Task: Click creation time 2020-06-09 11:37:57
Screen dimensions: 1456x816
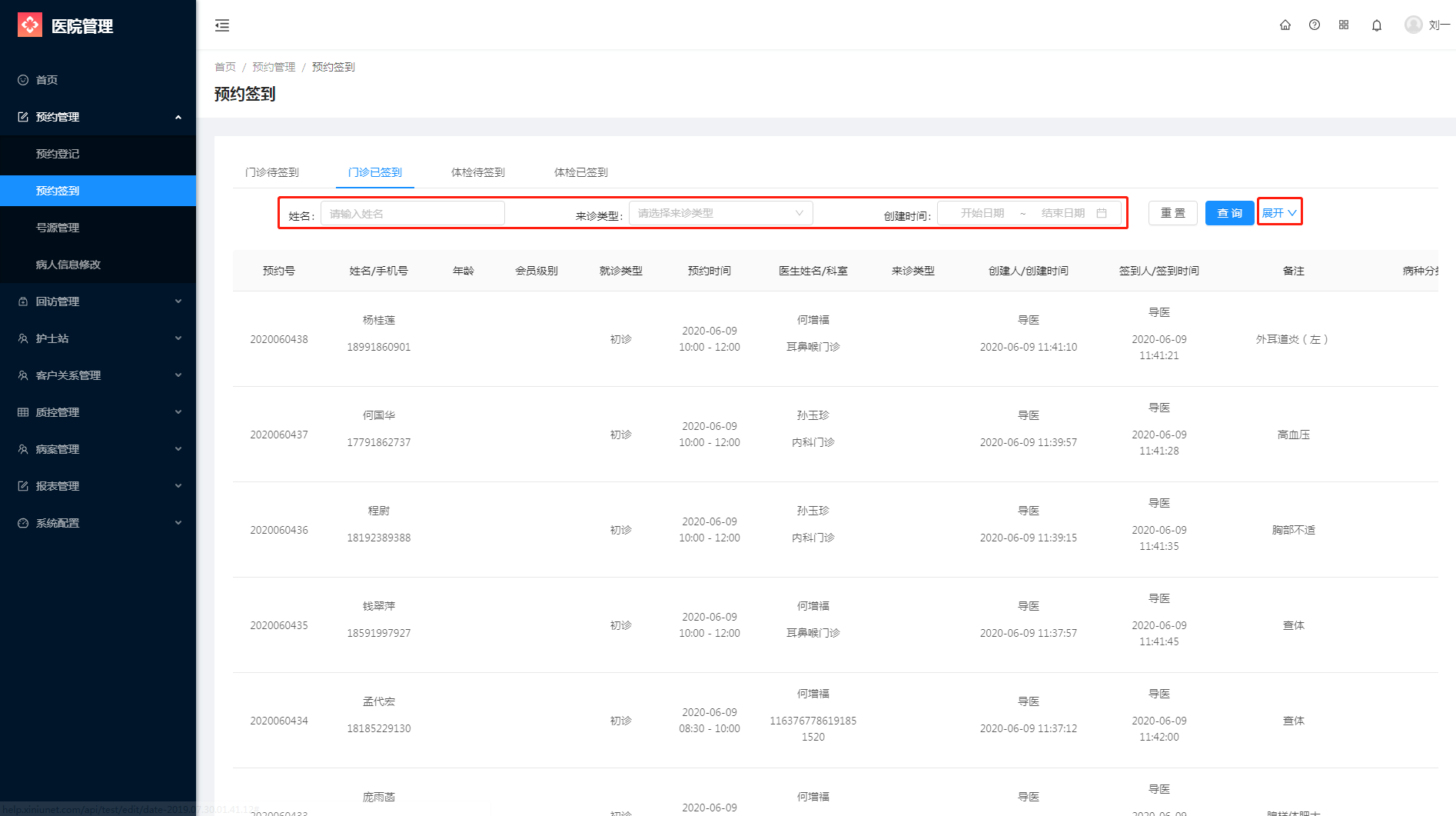Action: (1029, 633)
